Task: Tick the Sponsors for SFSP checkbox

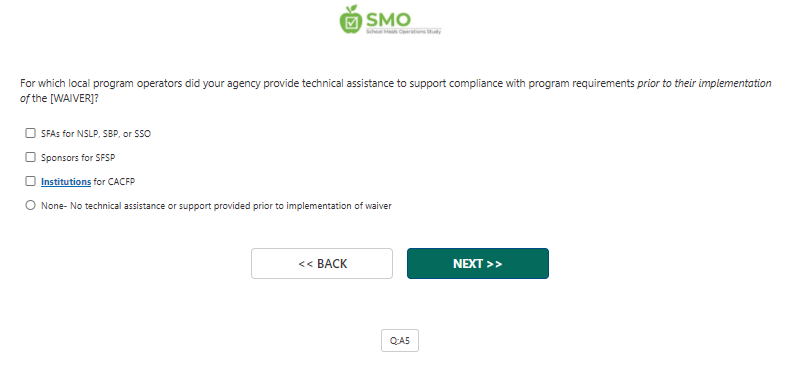Action: [x=31, y=157]
